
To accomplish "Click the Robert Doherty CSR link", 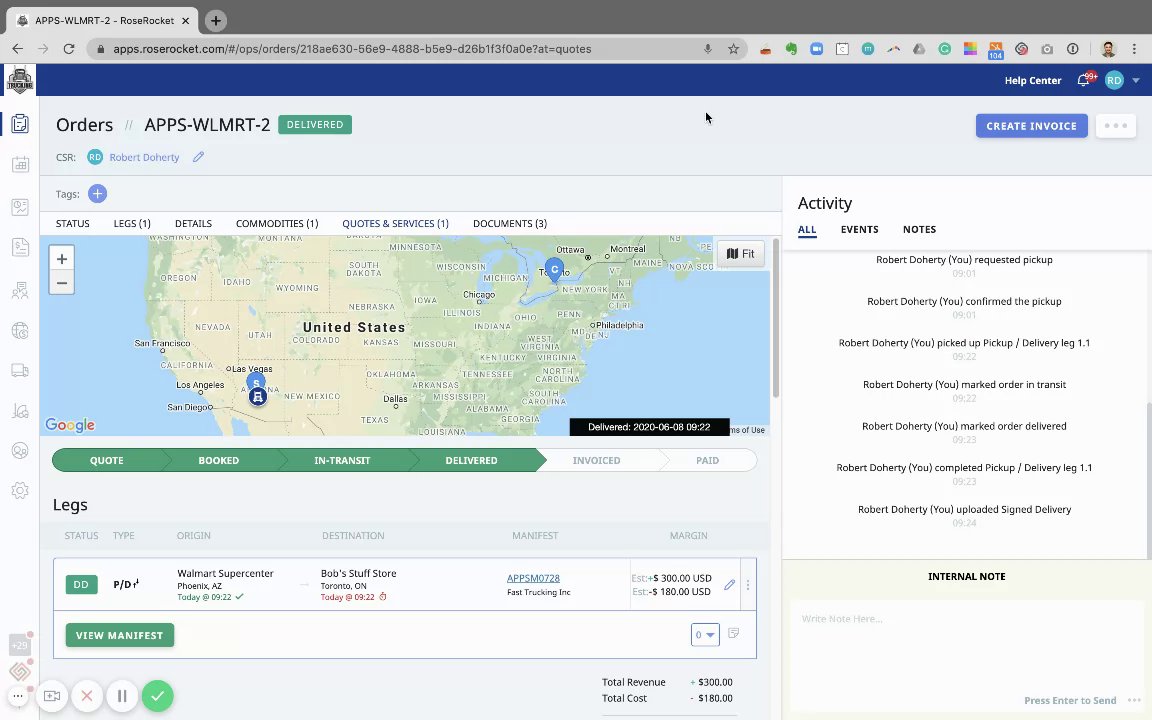I will [144, 157].
